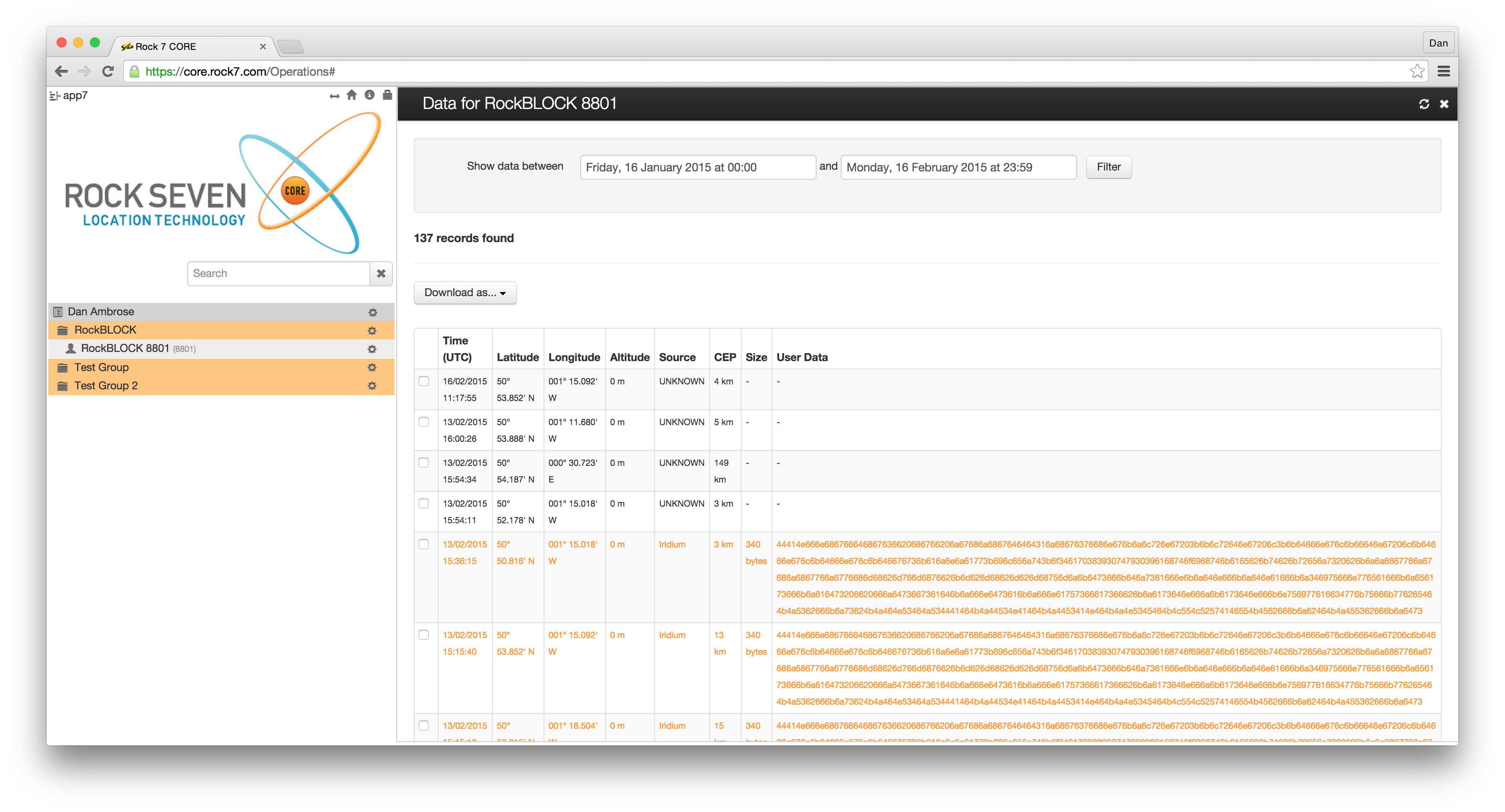Click the sidebar Search input field
The width and height of the screenshot is (1505, 812).
click(278, 273)
